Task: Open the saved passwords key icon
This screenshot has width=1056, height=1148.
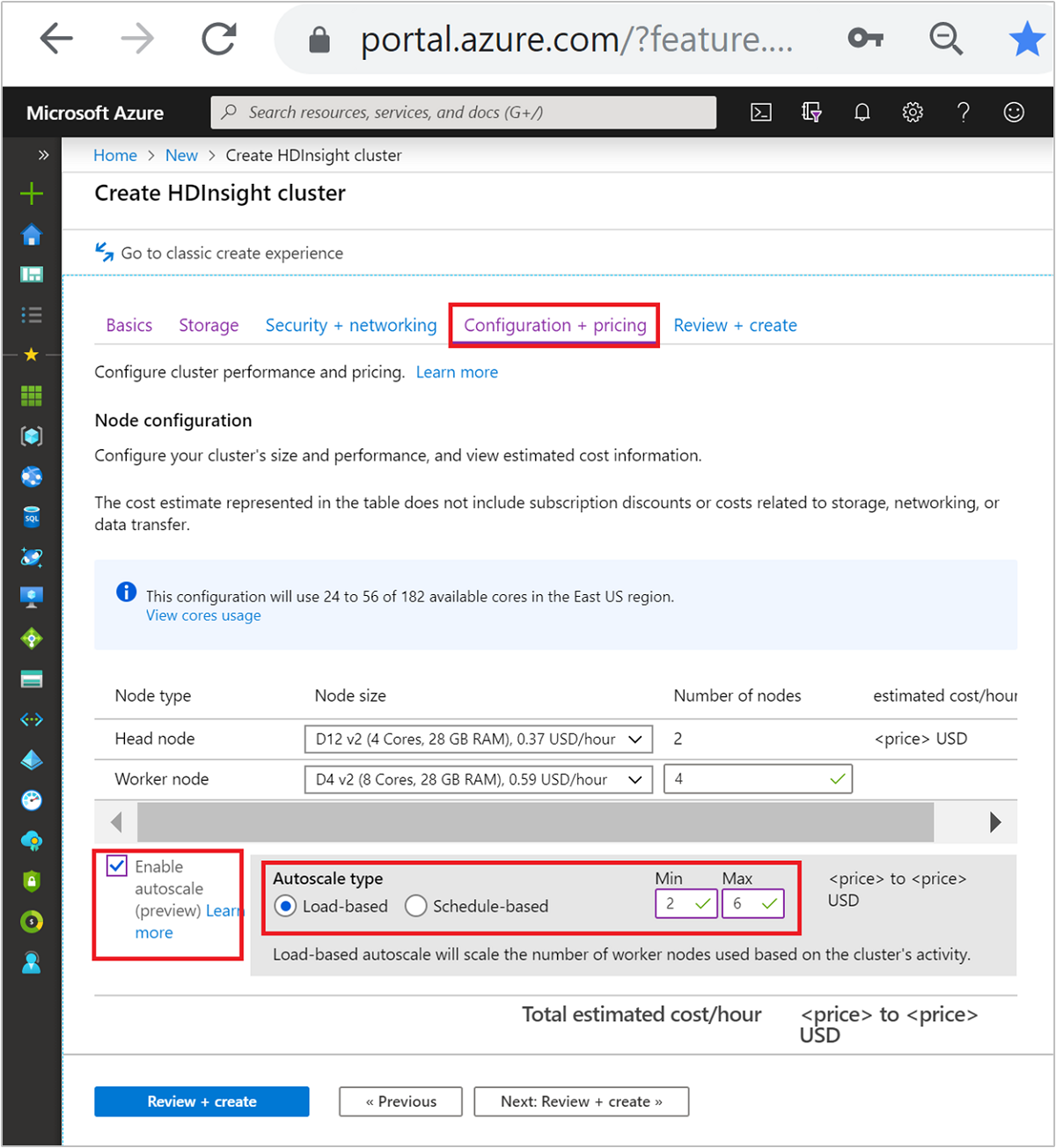Action: click(x=865, y=38)
